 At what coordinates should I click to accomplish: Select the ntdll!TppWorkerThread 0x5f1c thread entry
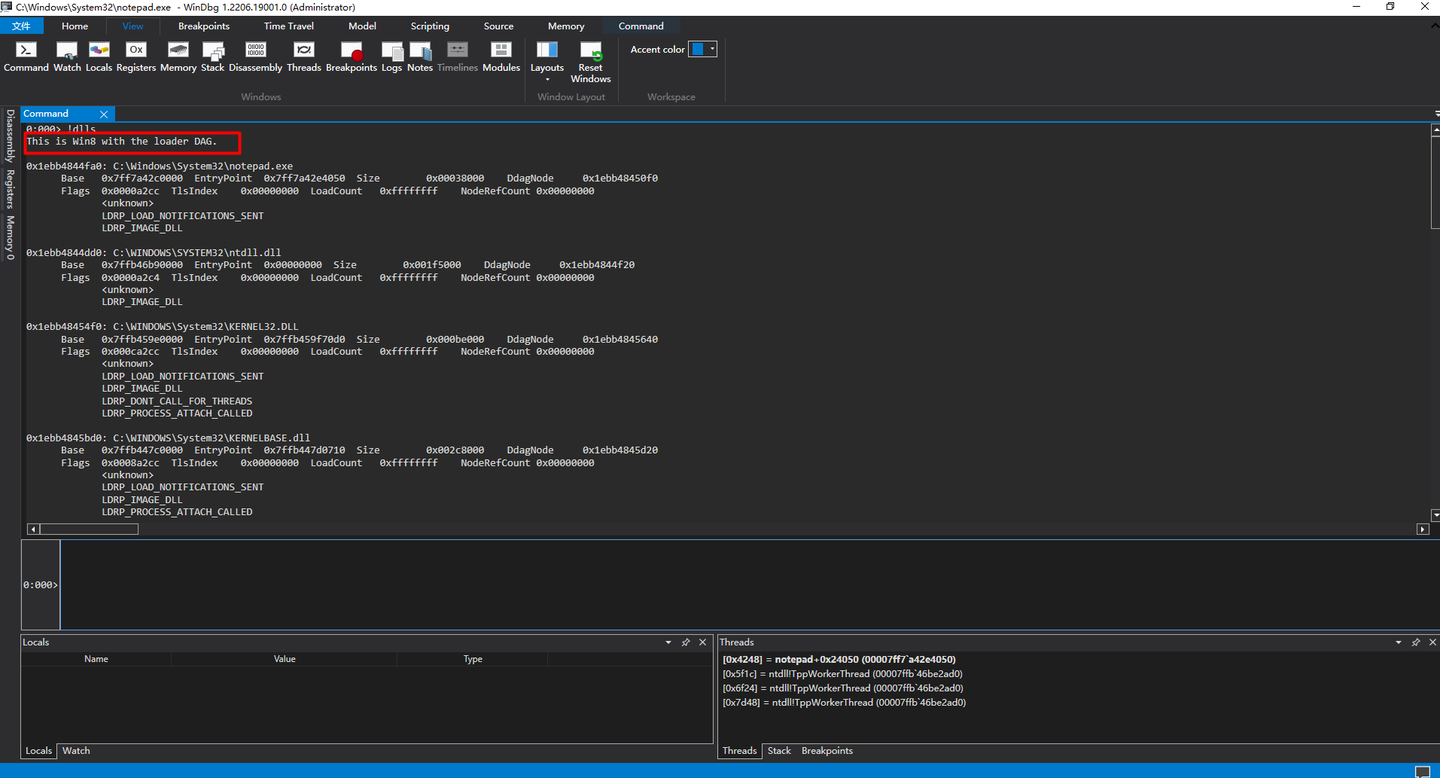point(842,674)
